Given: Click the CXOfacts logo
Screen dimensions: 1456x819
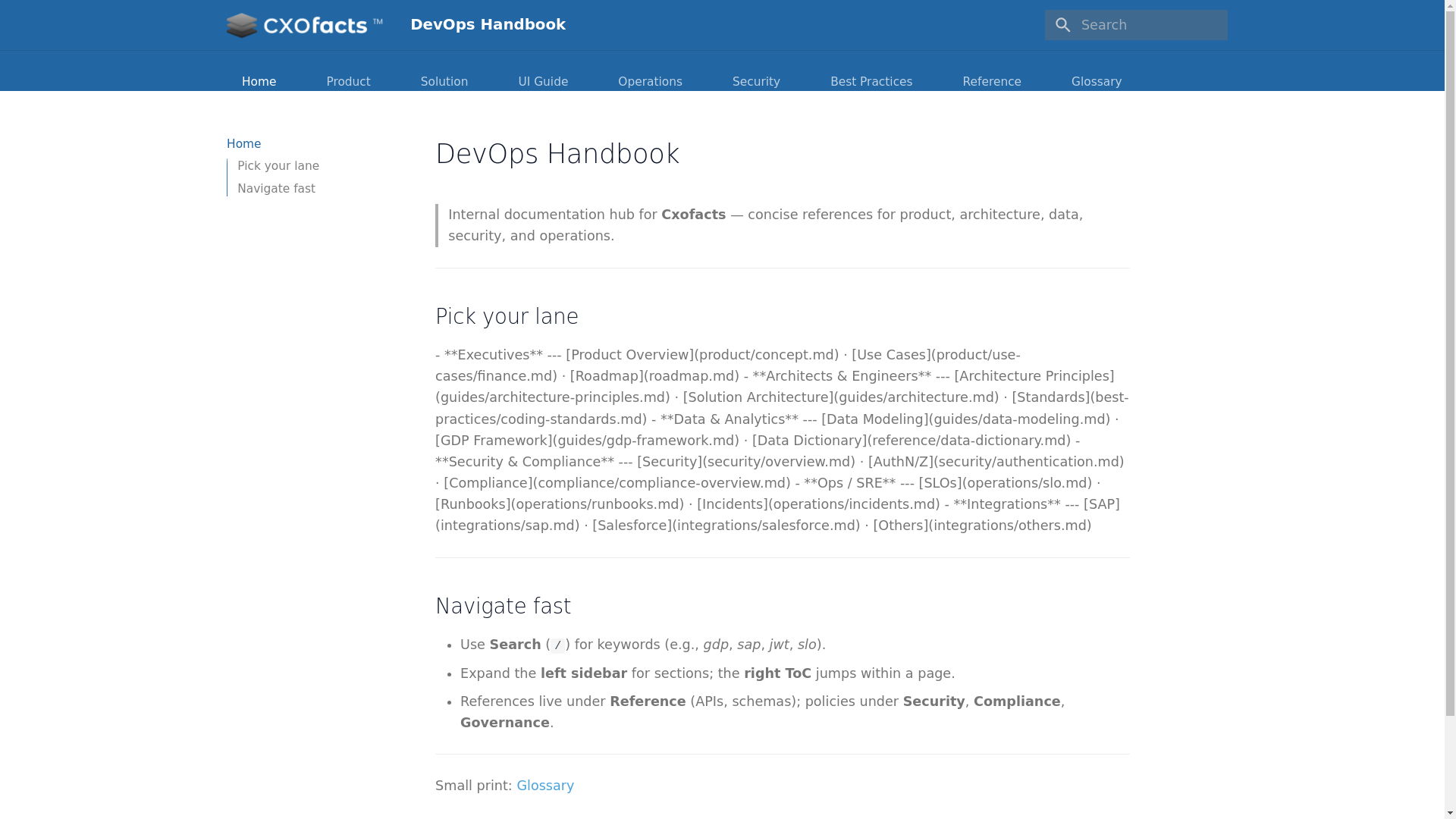Looking at the screenshot, I should point(304,25).
